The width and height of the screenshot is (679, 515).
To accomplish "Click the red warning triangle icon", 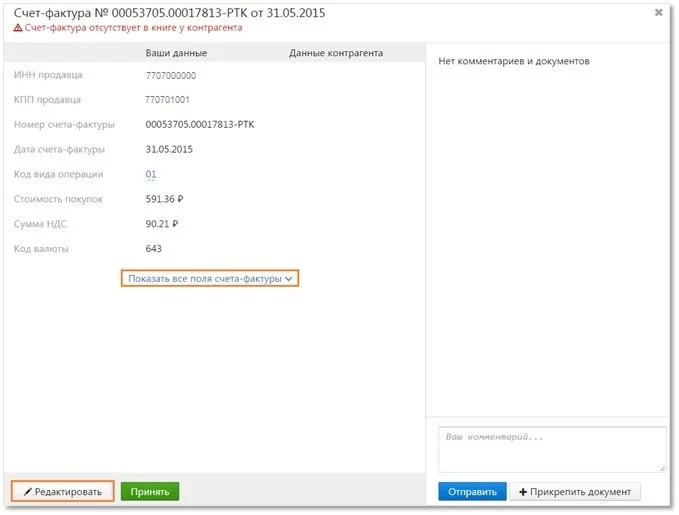I will (18, 28).
